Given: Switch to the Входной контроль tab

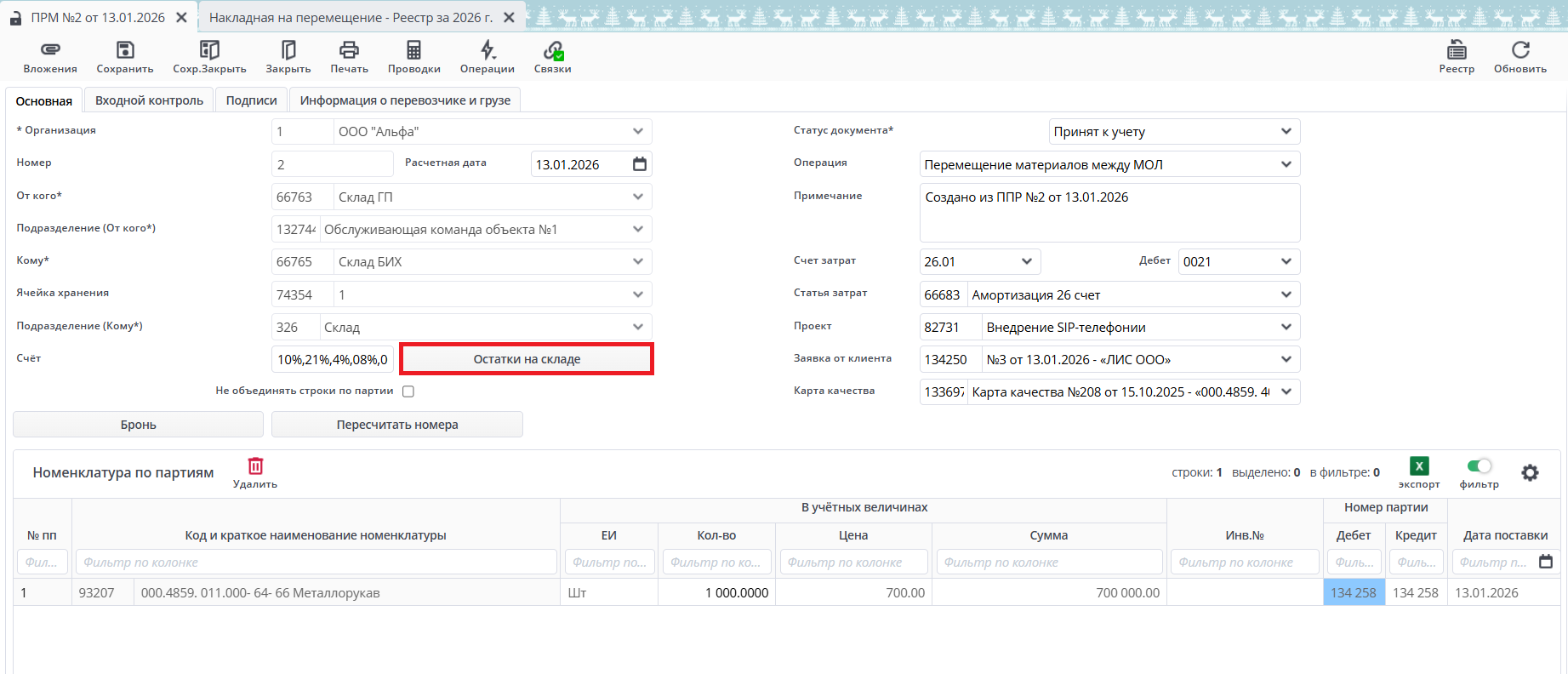Looking at the screenshot, I should point(149,100).
